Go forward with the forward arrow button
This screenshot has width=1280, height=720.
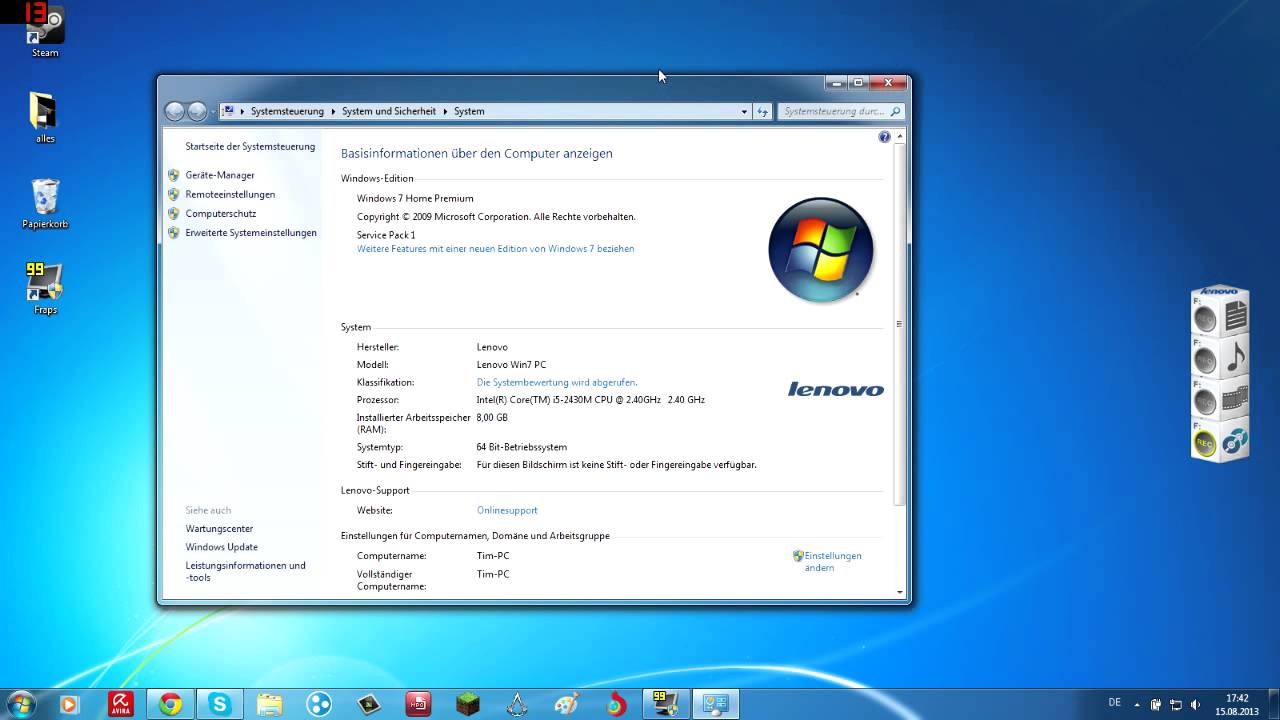[198, 111]
